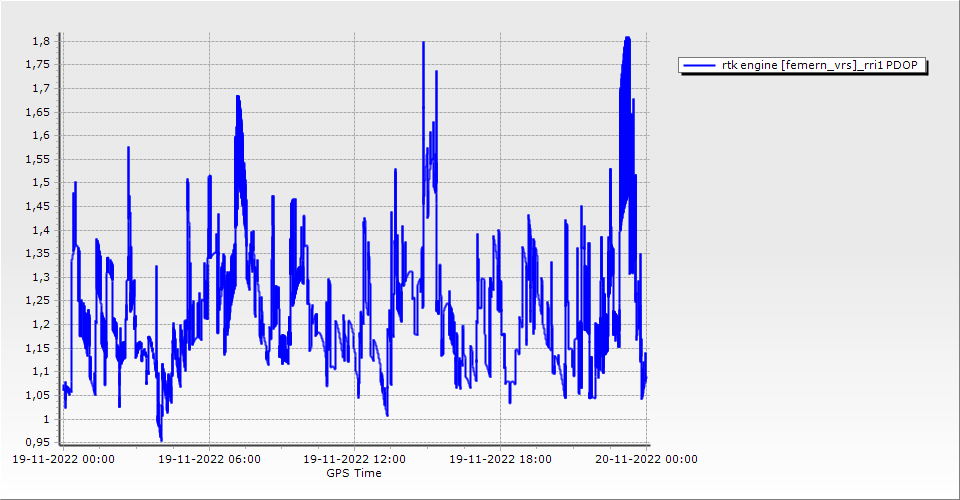Click the blue line sample in legend

pos(699,65)
